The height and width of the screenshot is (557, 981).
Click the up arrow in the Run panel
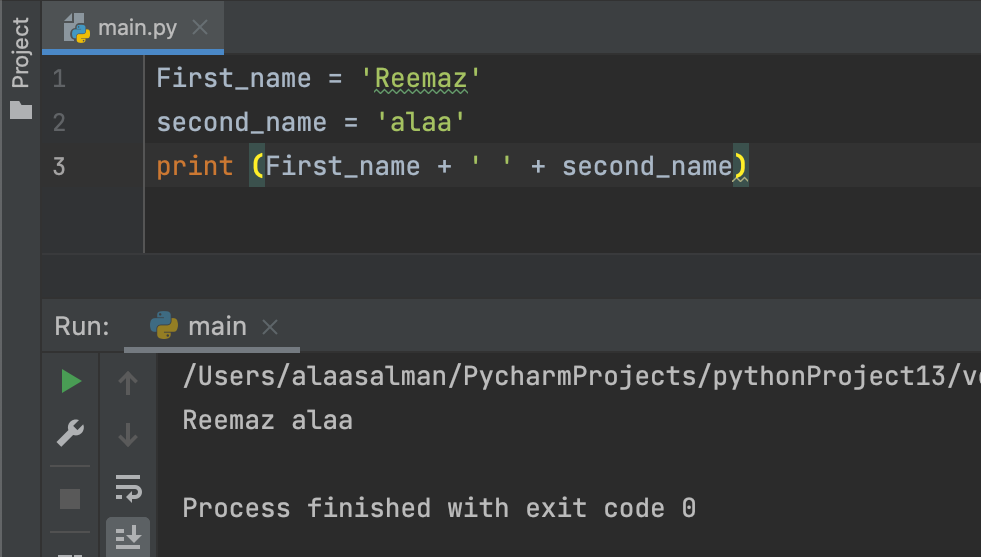(128, 382)
